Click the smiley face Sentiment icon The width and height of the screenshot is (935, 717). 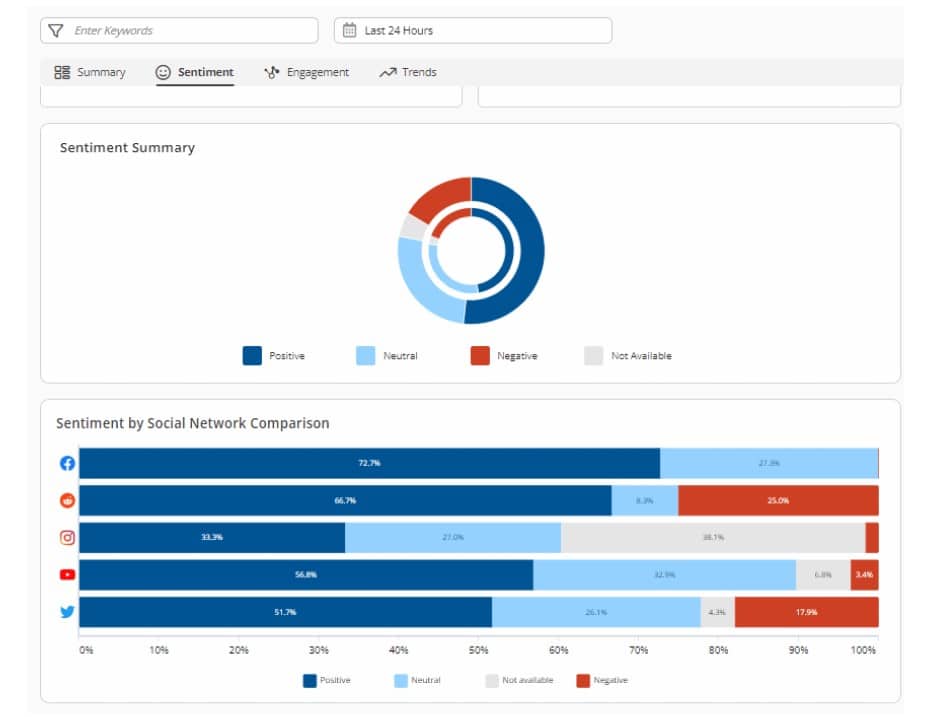coord(163,72)
